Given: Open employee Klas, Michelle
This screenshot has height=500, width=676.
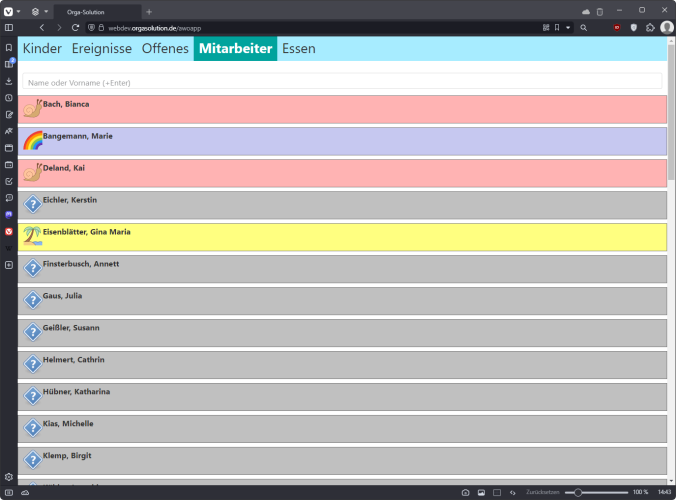Looking at the screenshot, I should (x=342, y=428).
